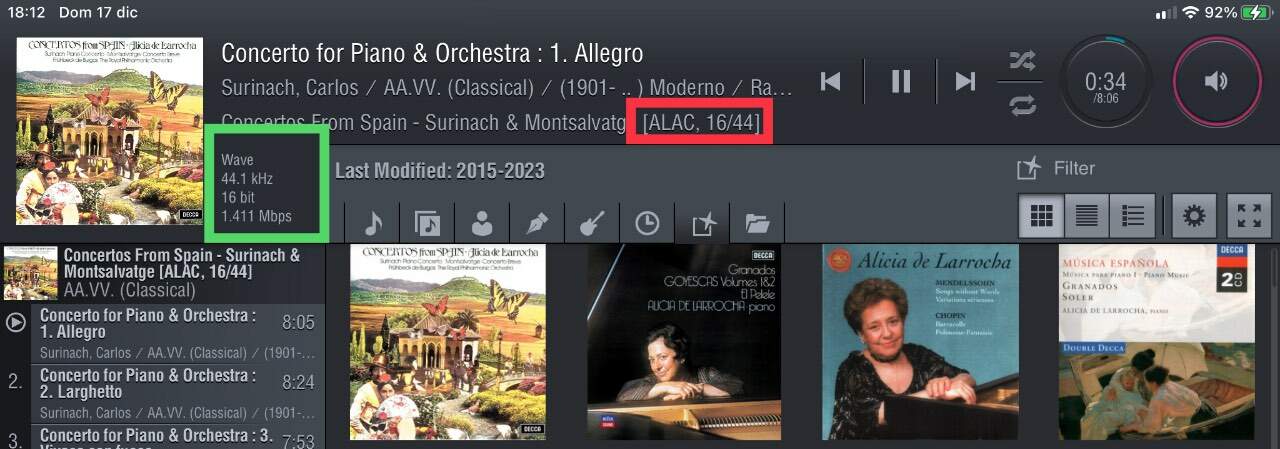The height and width of the screenshot is (449, 1280).
Task: Browse by composer pen nib icon
Action: click(538, 222)
